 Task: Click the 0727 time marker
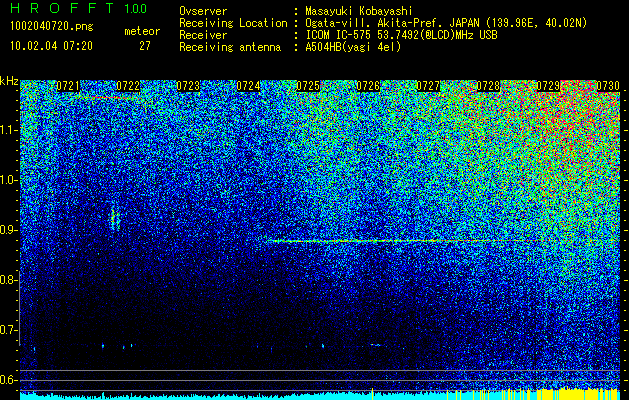pyautogui.click(x=428, y=86)
